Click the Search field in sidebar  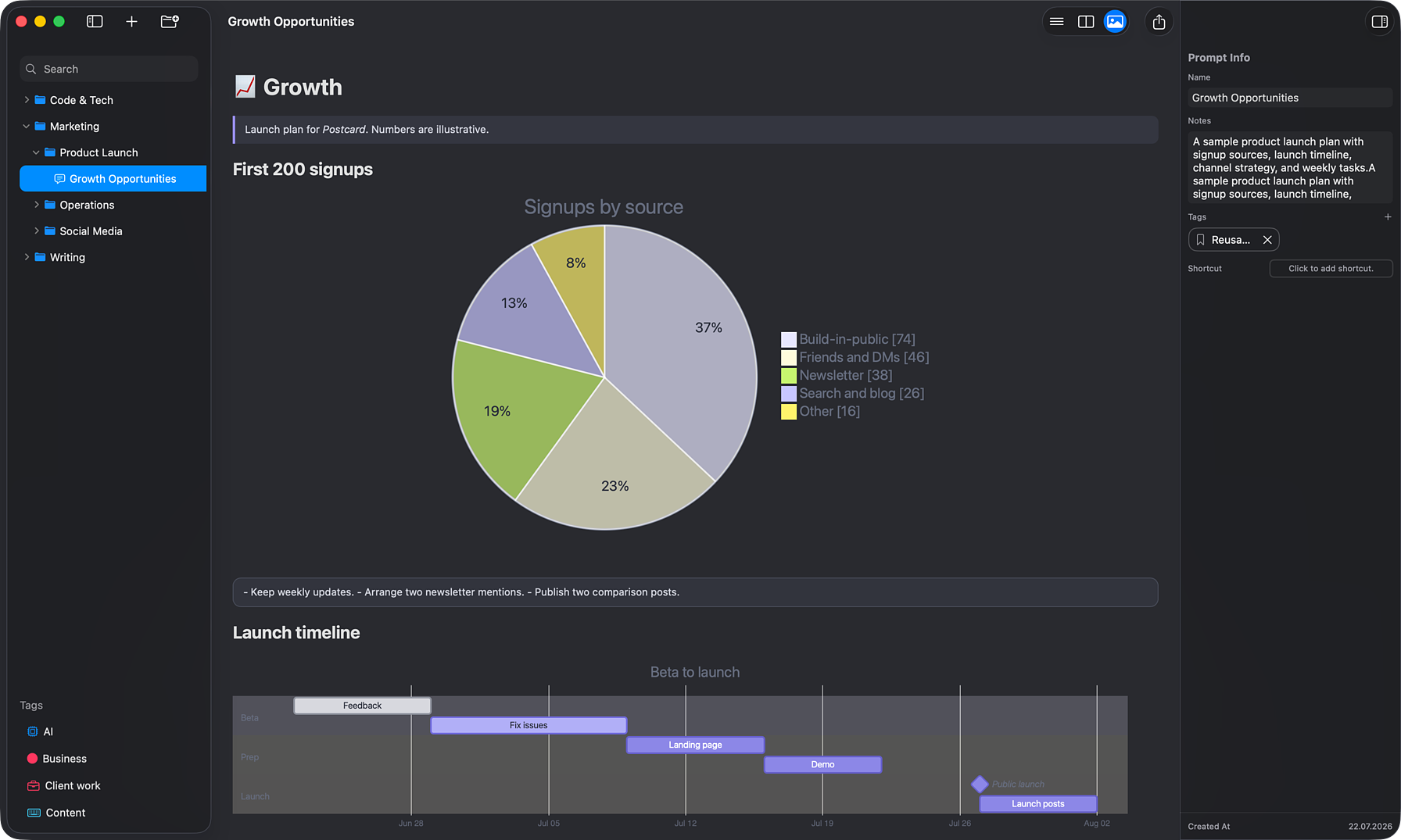click(109, 69)
